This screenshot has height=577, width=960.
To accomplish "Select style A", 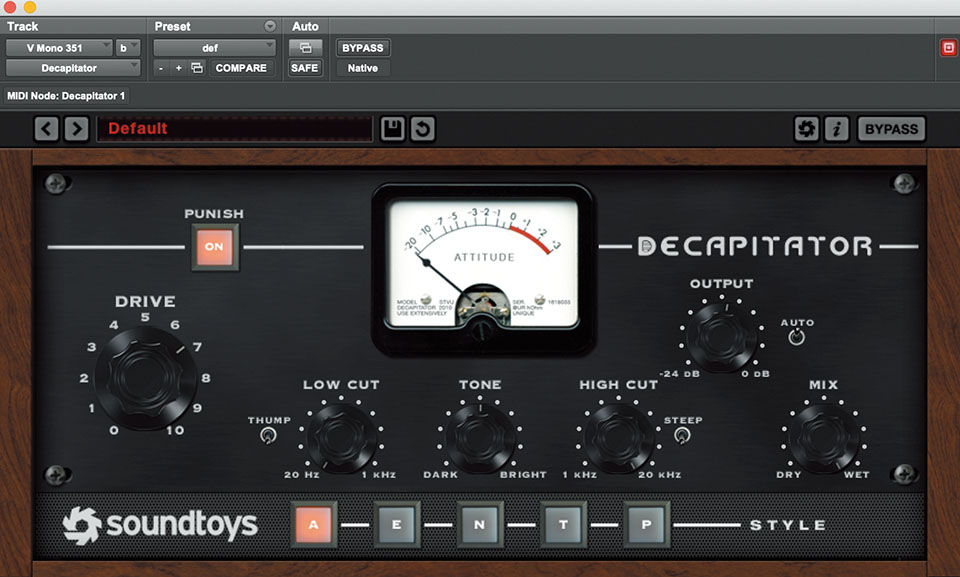I will click(x=313, y=524).
